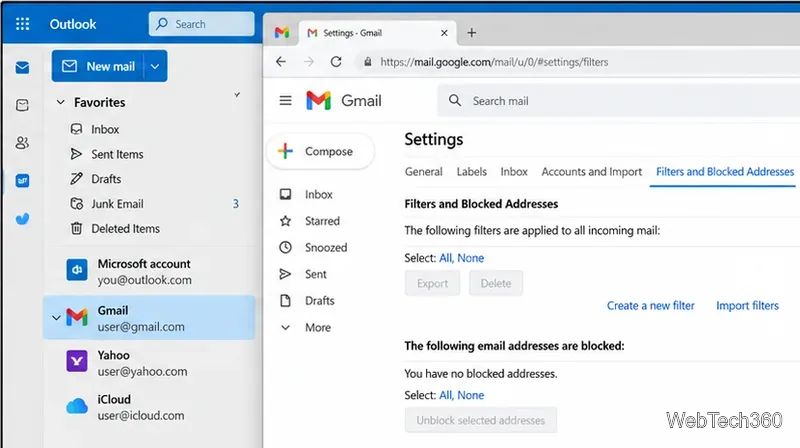Click the browser address bar URL
Viewport: 800px width, 448px height.
494,62
